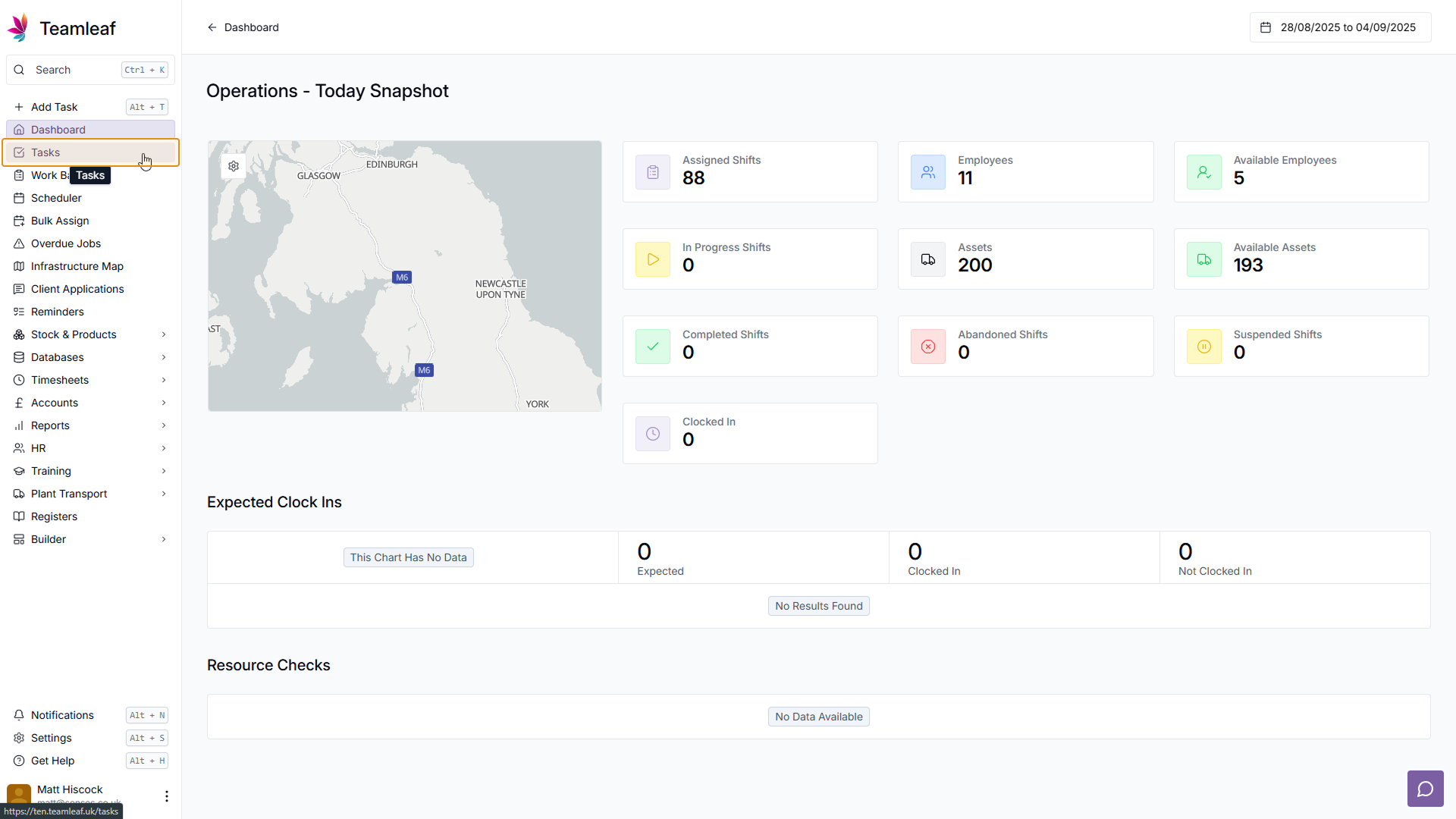Open the chat widget icon
The width and height of the screenshot is (1456, 819).
point(1425,789)
